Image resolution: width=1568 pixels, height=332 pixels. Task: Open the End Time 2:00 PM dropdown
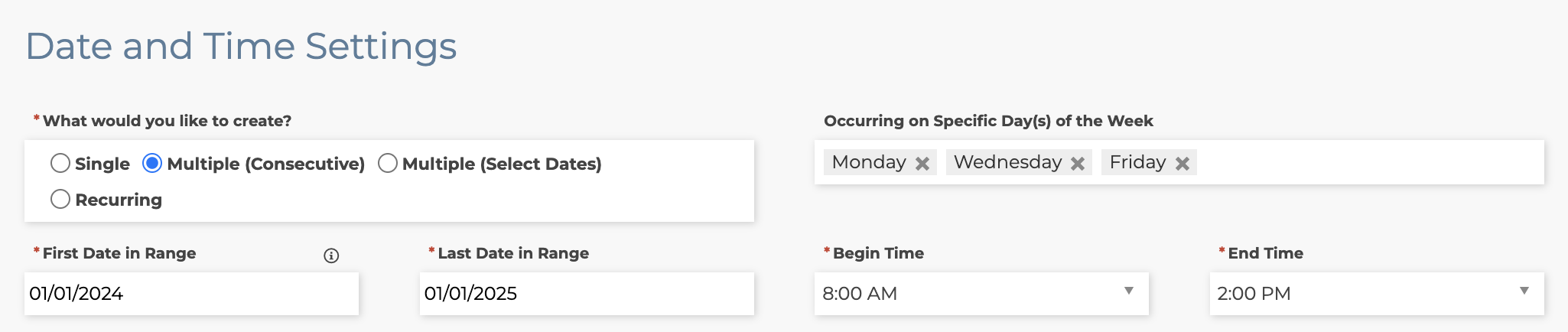click(x=1361, y=294)
